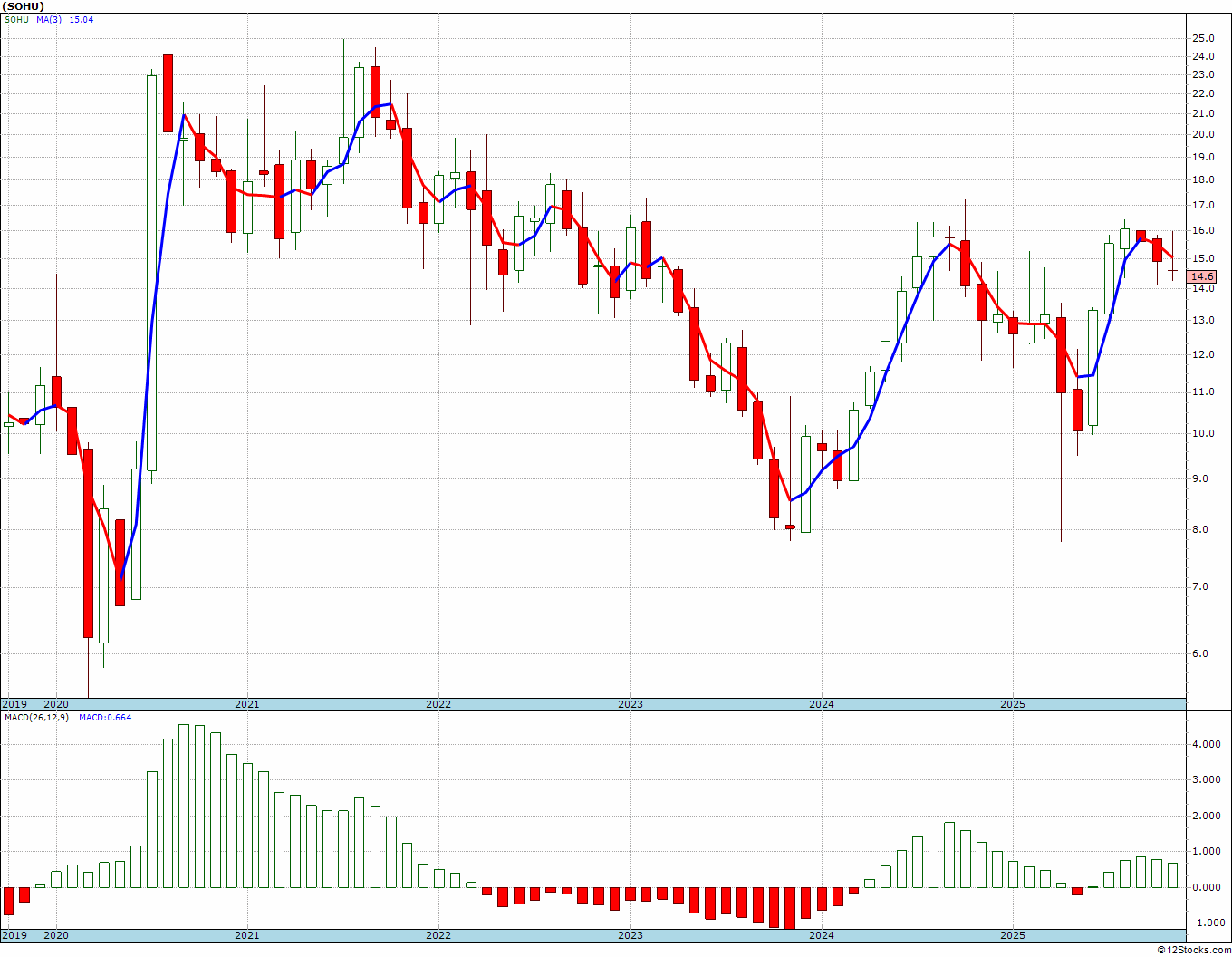Select 2025 on the MACD panel time axis
1232x957 pixels.
[x=1013, y=935]
